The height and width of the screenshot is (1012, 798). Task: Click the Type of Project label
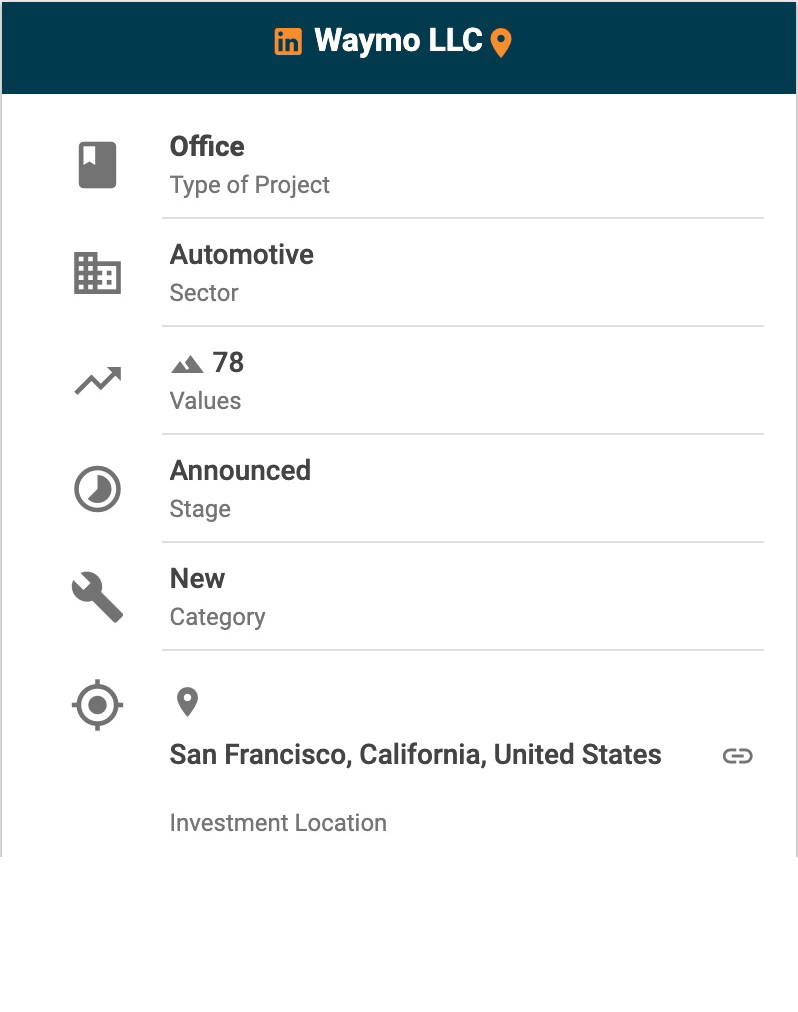click(x=250, y=185)
